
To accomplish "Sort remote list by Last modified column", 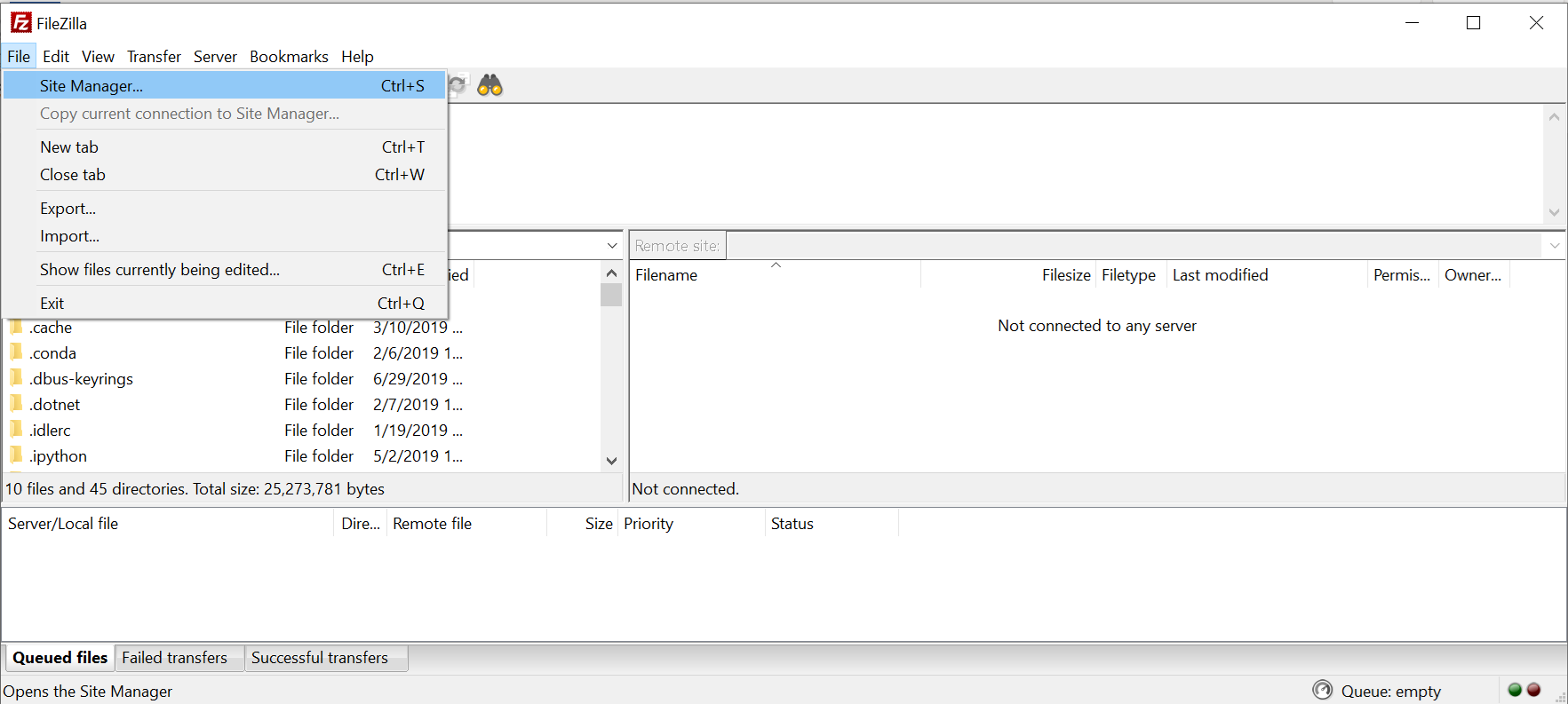I will pos(1266,274).
